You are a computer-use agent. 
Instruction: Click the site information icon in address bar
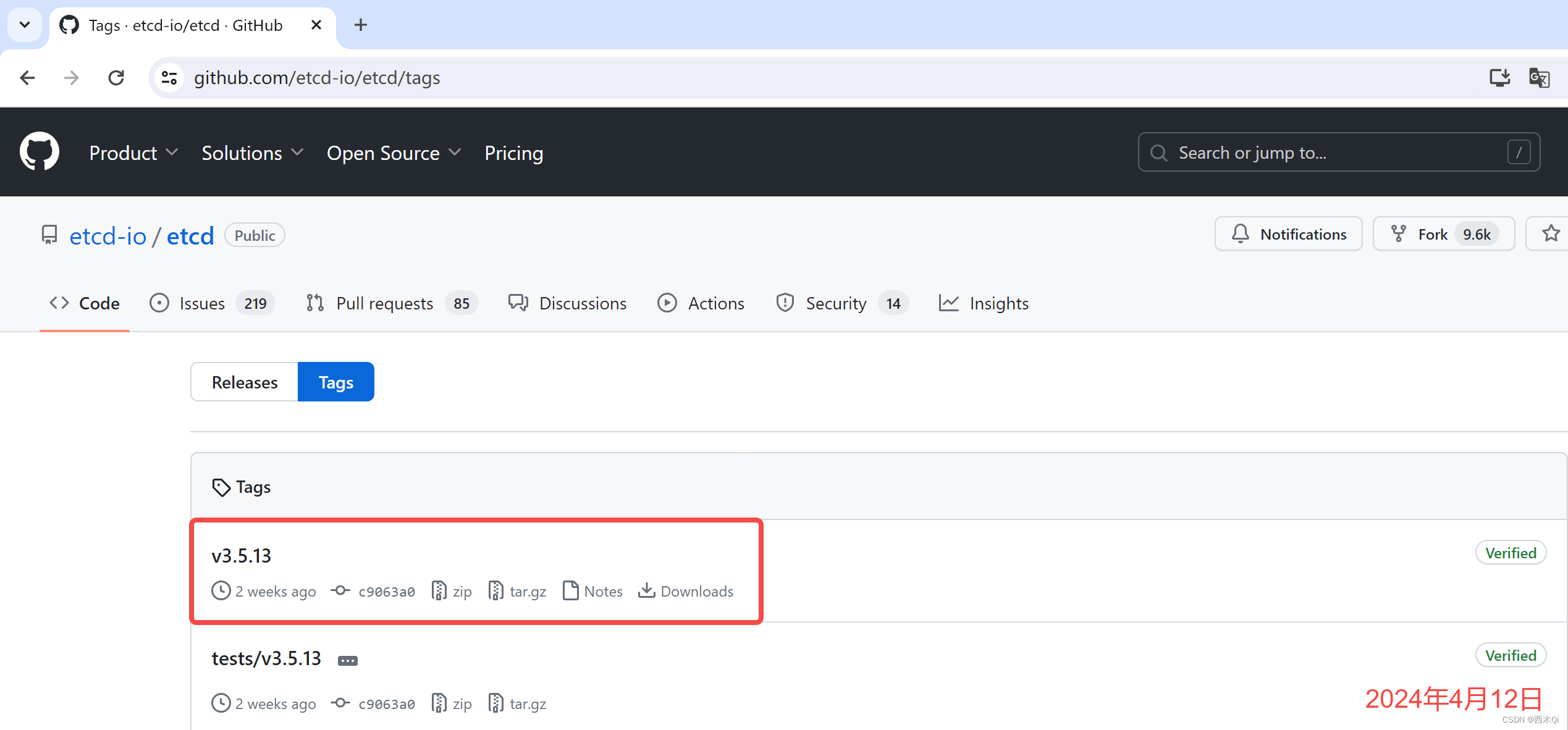coord(169,78)
